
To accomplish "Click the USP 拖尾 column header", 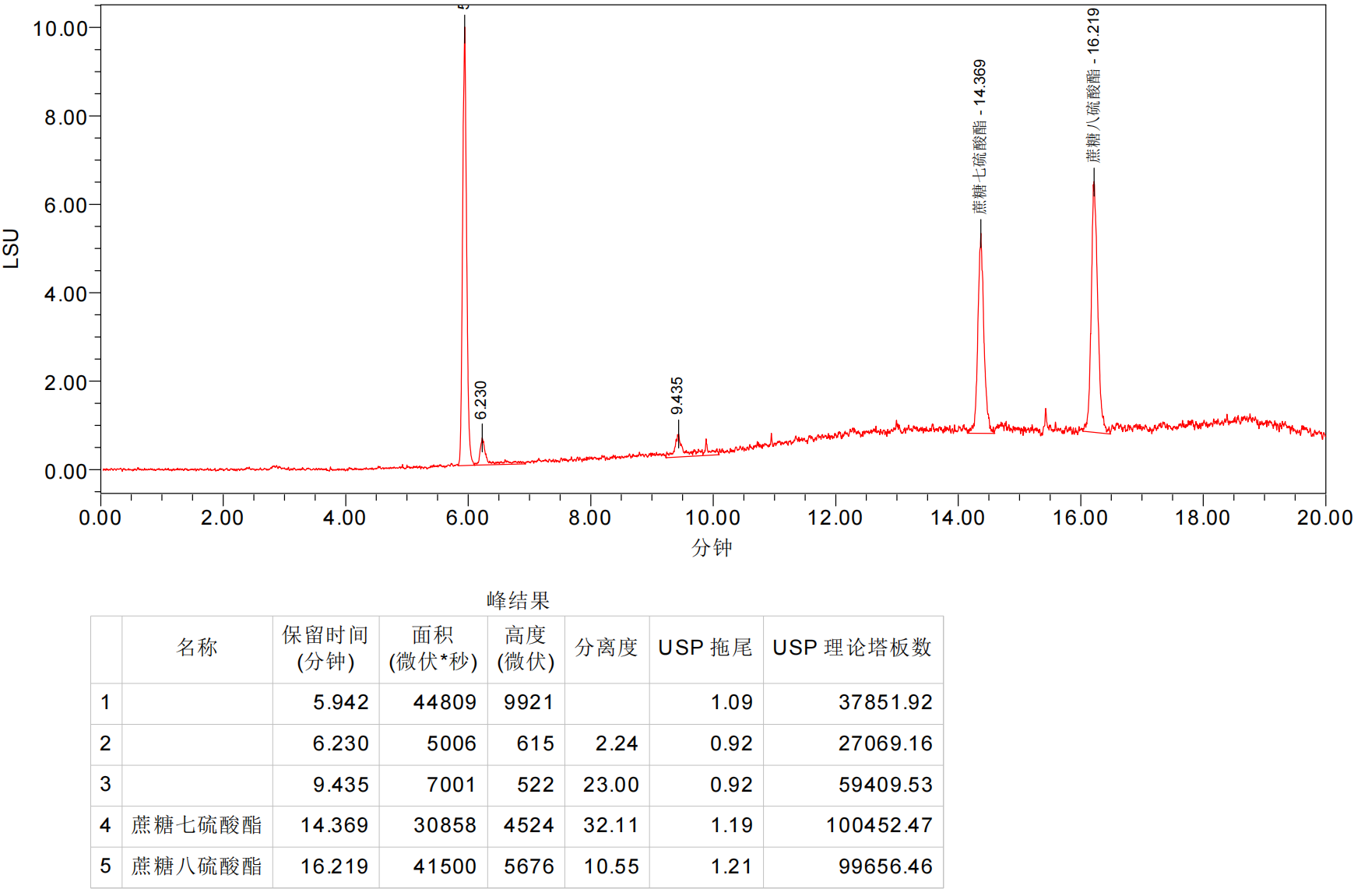I will coord(705,648).
